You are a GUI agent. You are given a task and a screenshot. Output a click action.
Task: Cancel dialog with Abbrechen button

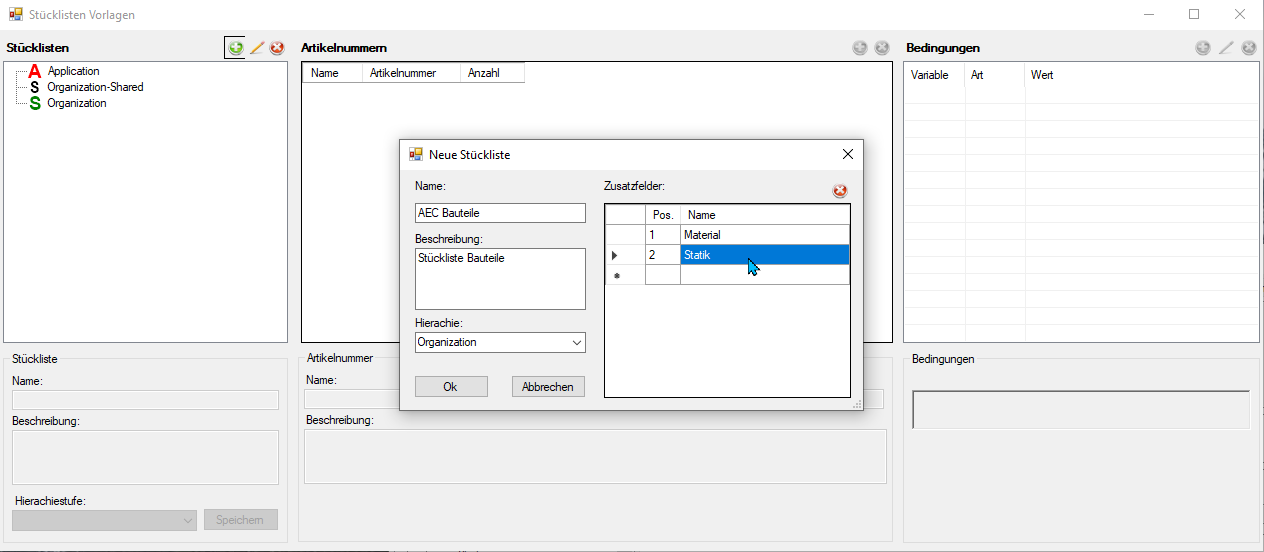click(548, 387)
